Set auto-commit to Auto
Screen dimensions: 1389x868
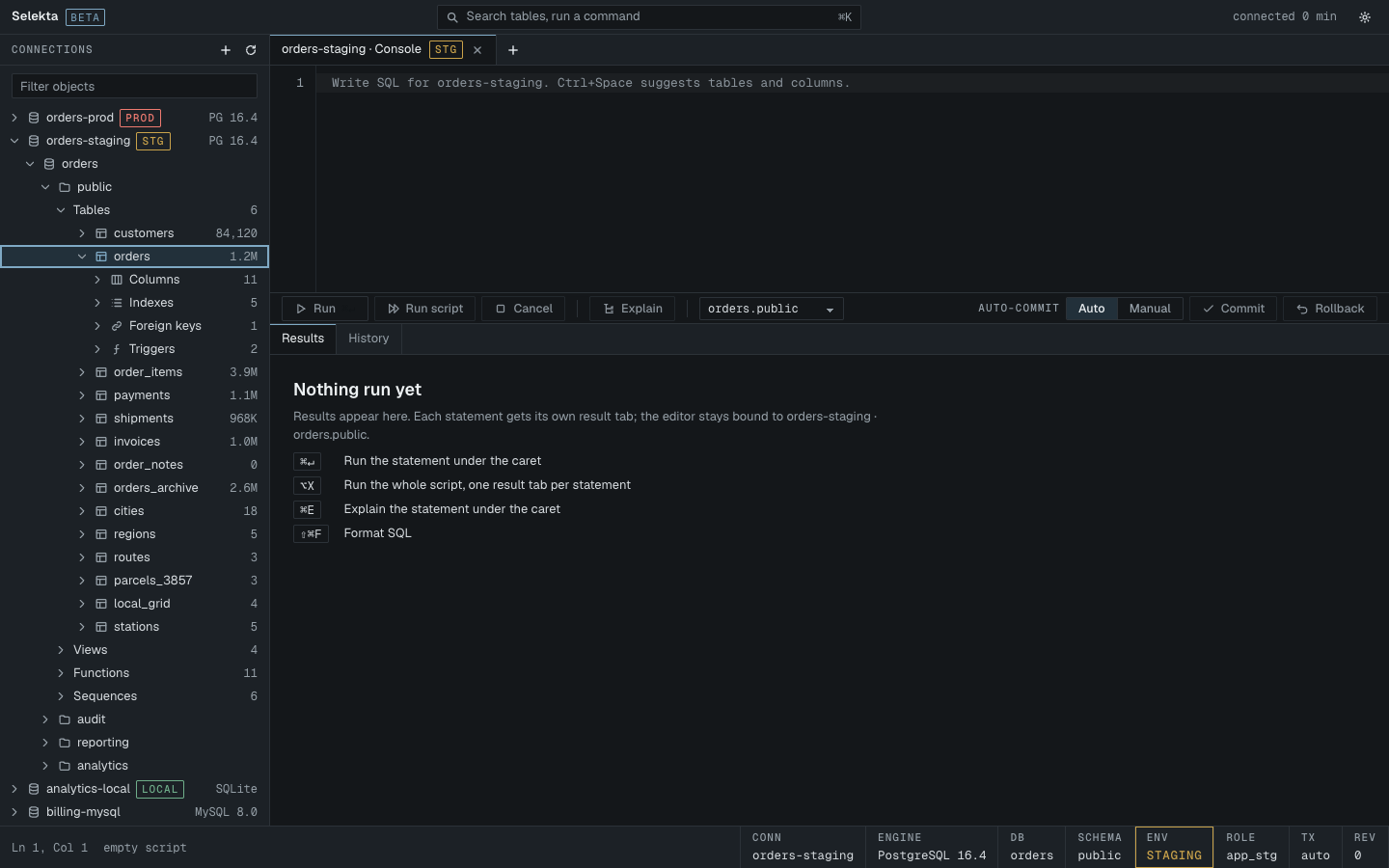[x=1092, y=309]
